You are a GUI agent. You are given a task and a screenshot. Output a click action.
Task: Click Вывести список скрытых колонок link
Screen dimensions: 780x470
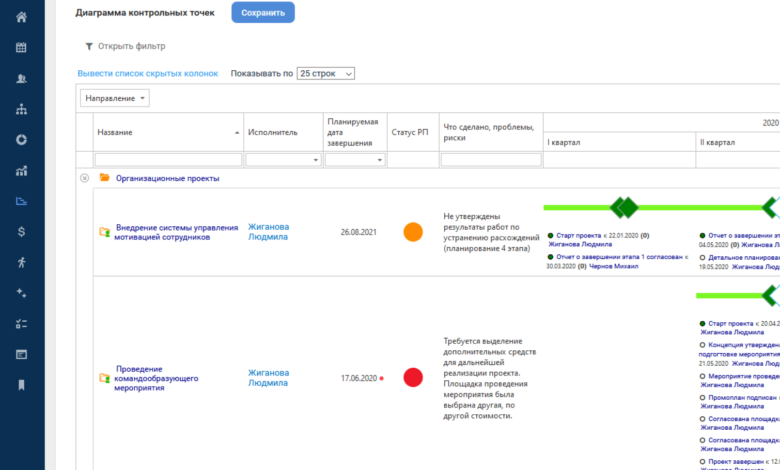(x=147, y=74)
